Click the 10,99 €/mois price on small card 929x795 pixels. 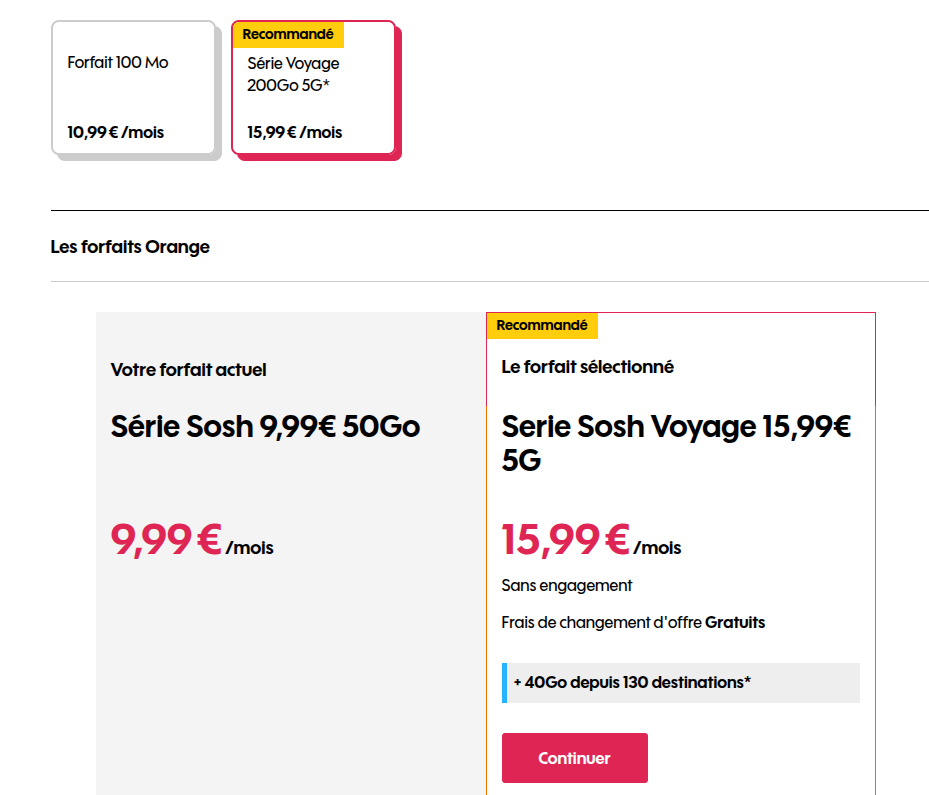tap(116, 132)
